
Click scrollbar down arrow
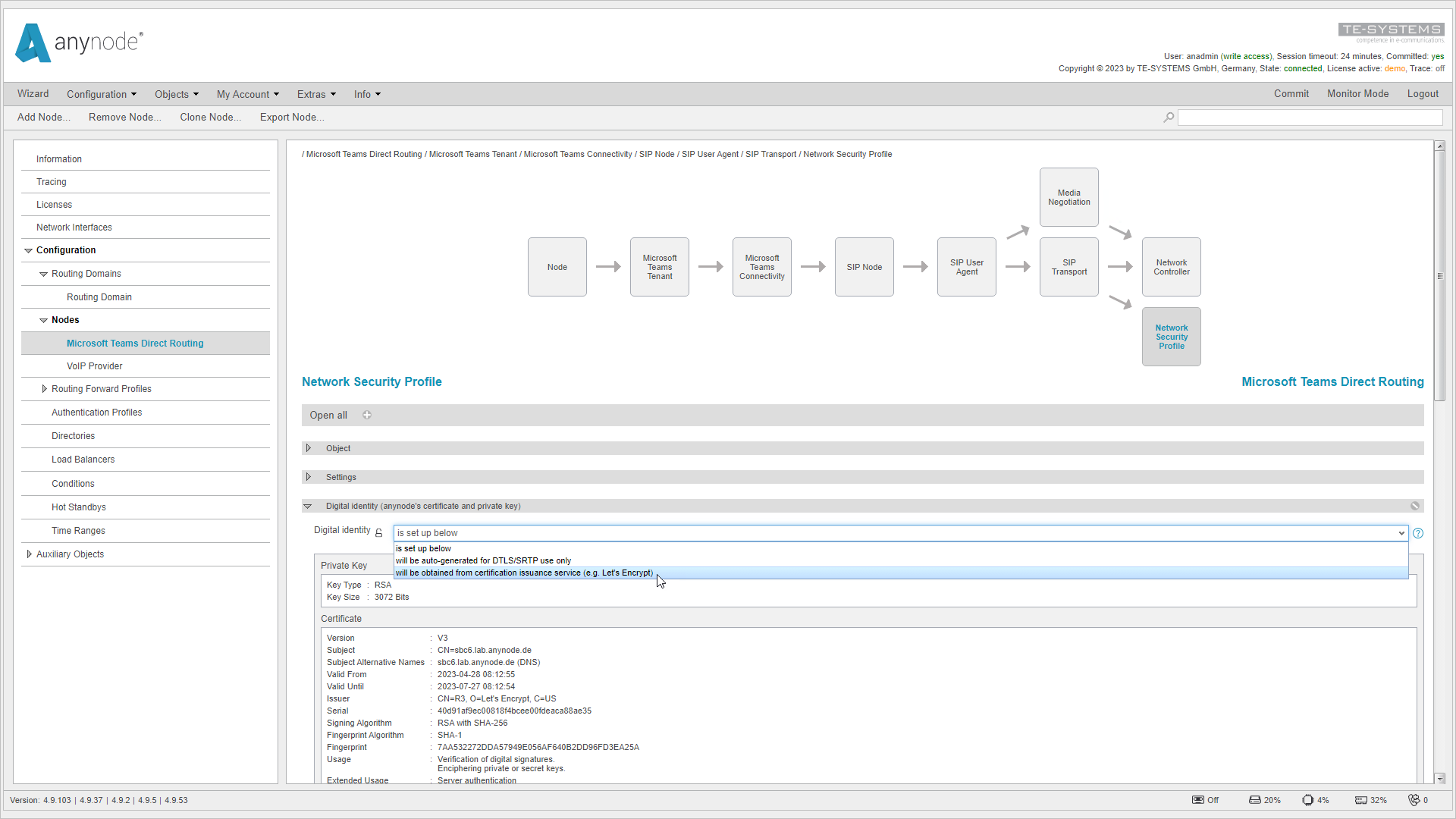(x=1440, y=779)
